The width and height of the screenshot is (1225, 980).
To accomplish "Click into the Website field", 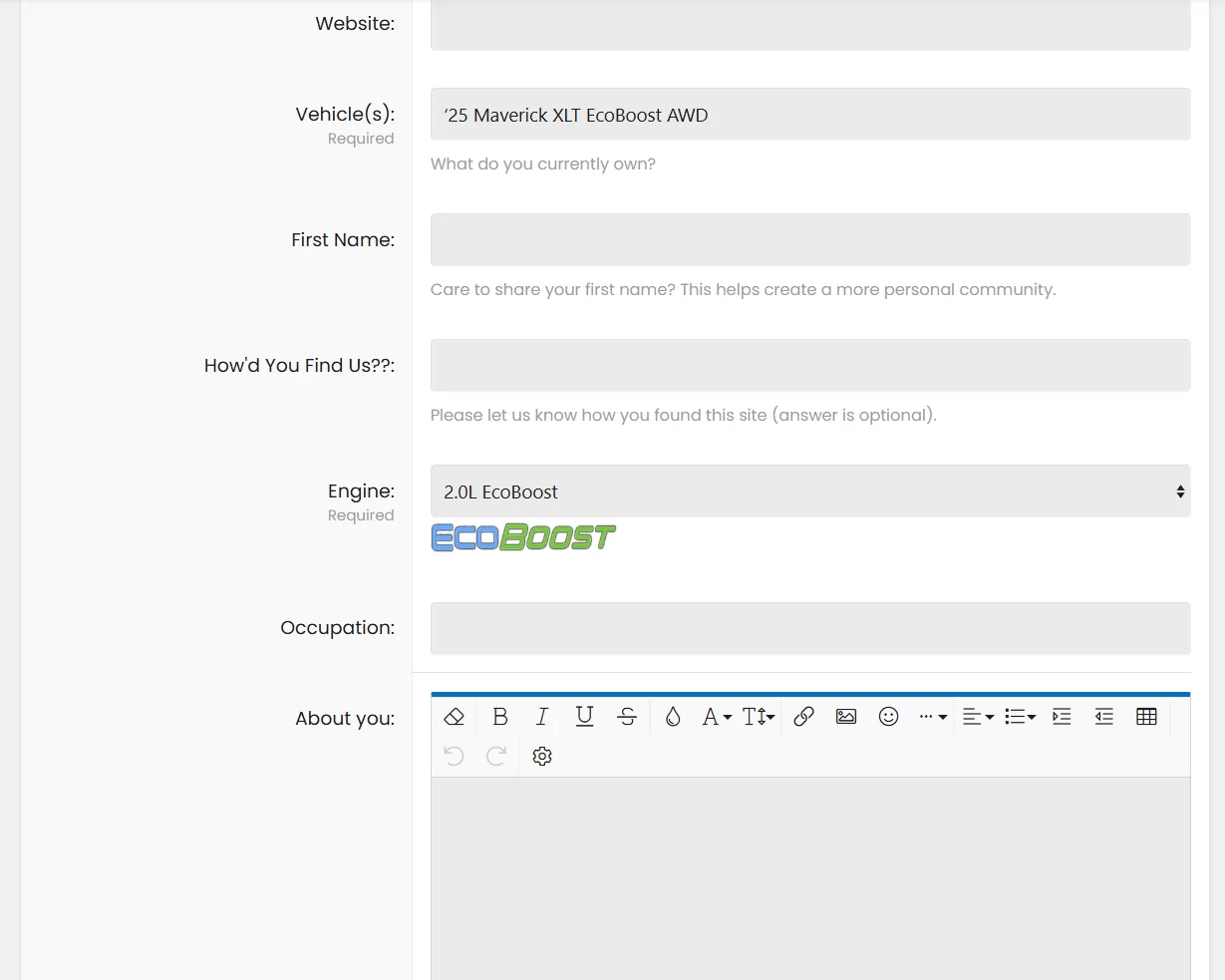I will click(810, 25).
